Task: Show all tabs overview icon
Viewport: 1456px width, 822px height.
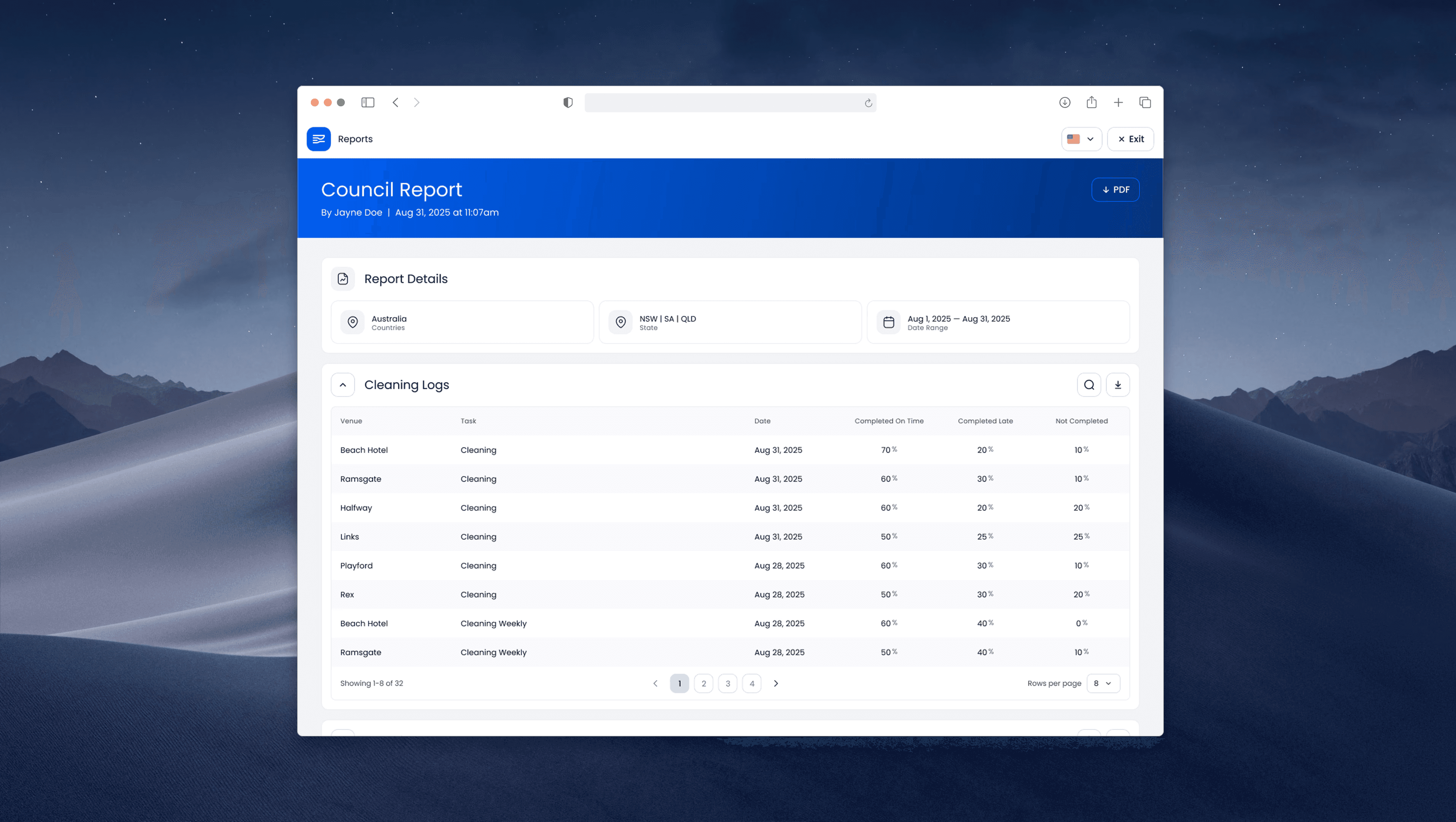Action: pyautogui.click(x=1144, y=102)
